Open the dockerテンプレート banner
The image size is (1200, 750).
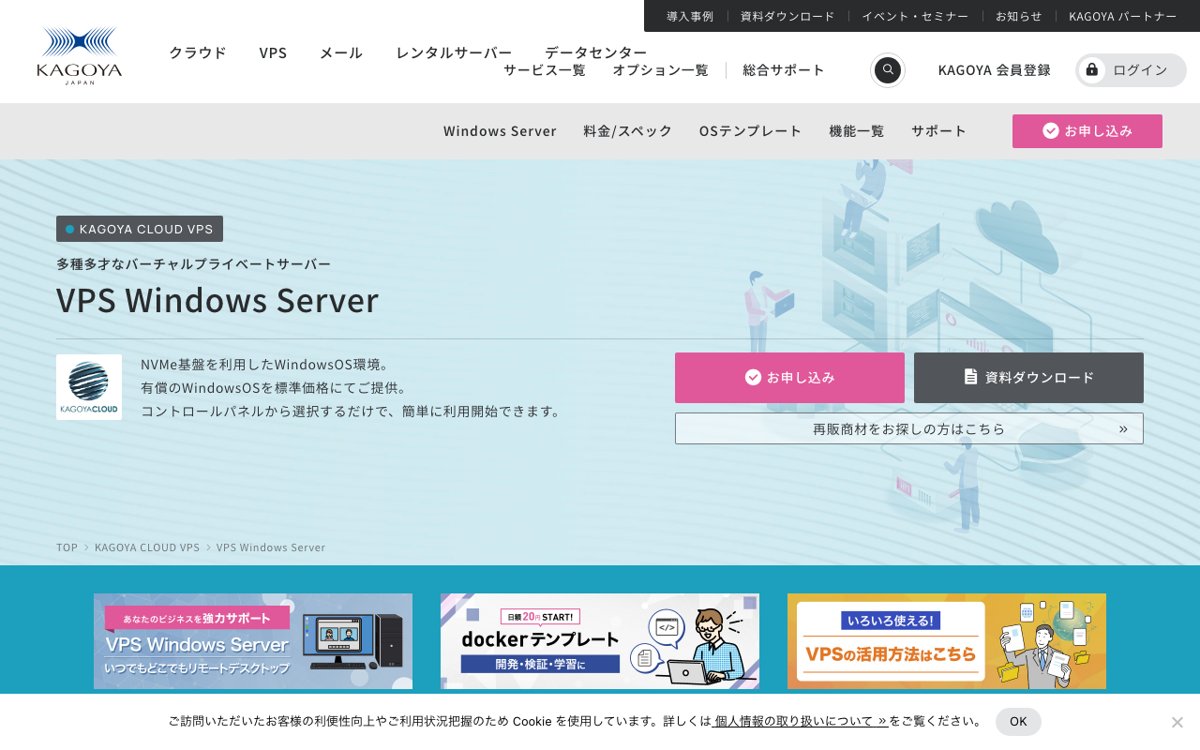tap(600, 641)
